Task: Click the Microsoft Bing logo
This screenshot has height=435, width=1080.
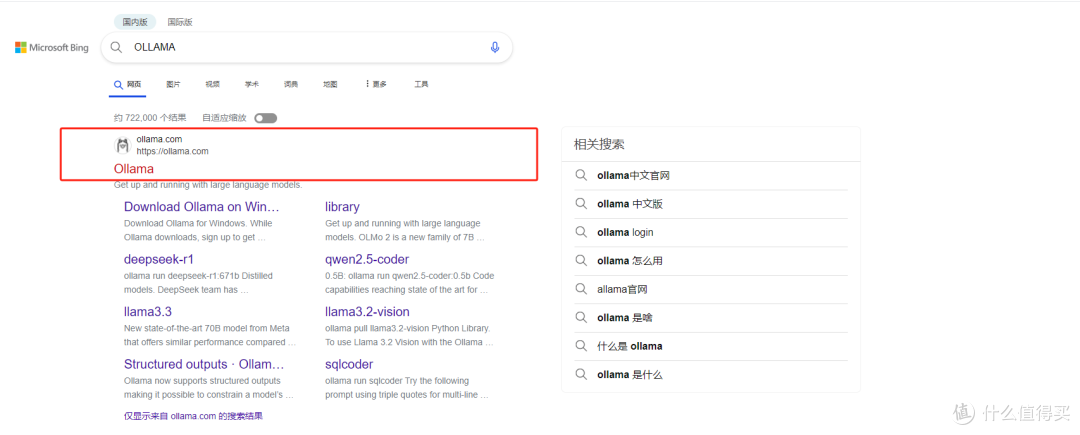Action: tap(52, 47)
